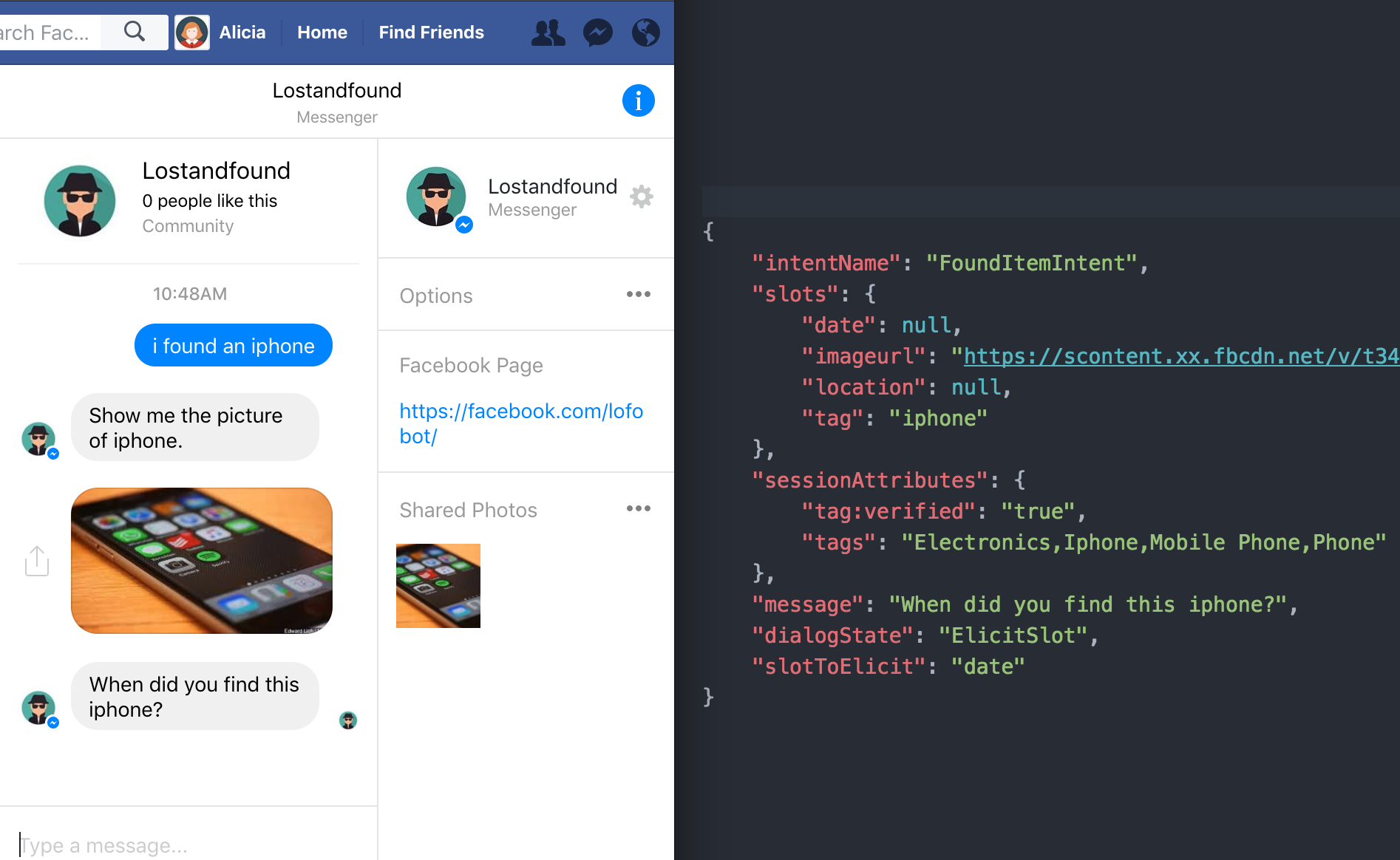The width and height of the screenshot is (1400, 860).
Task: Open the iPhone photo in the chat
Action: [x=202, y=561]
